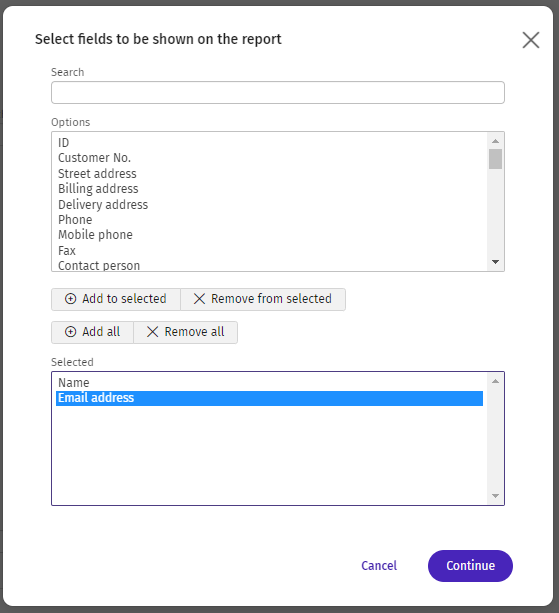Select ID in the Options list
The width and height of the screenshot is (559, 613).
pyautogui.click(x=270, y=143)
